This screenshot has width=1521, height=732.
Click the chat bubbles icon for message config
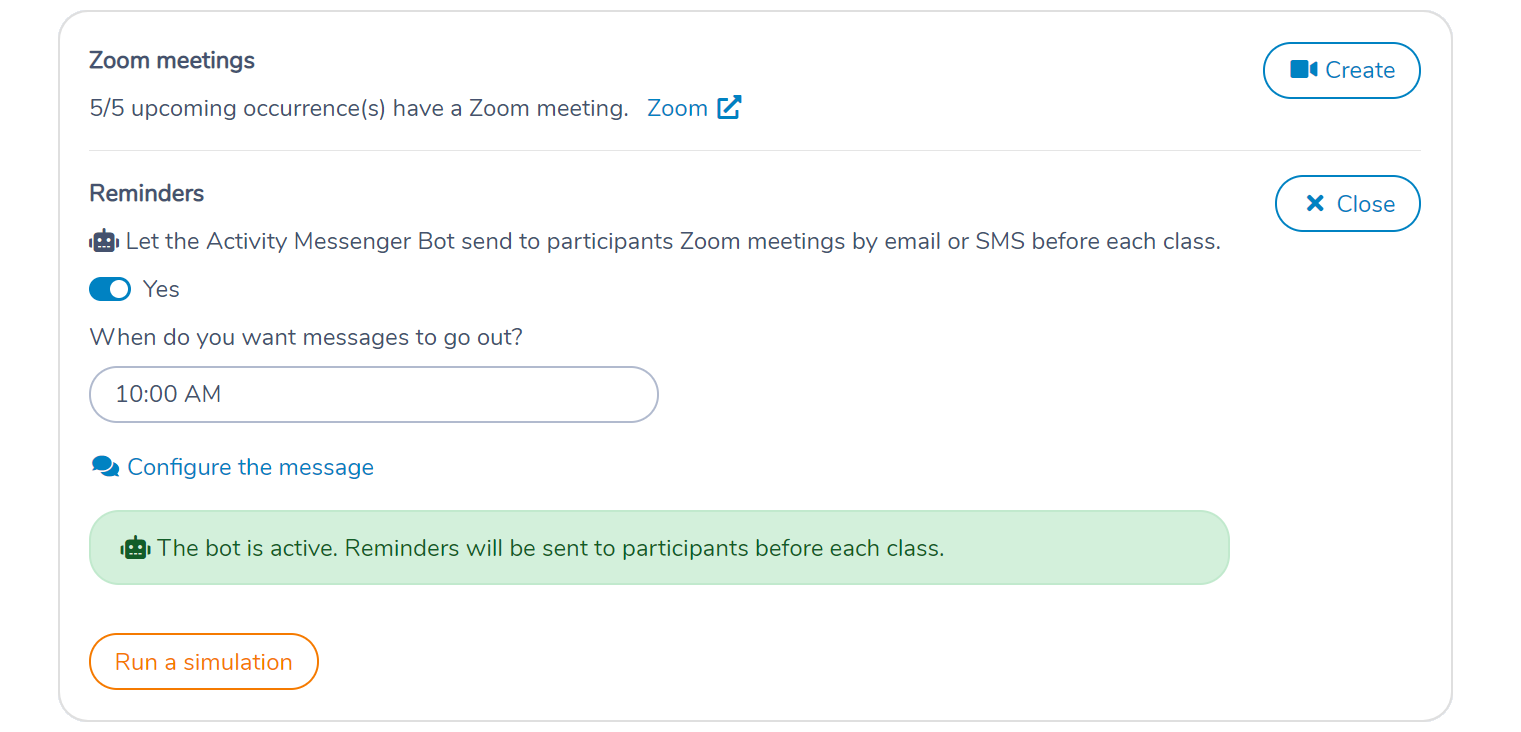point(105,466)
